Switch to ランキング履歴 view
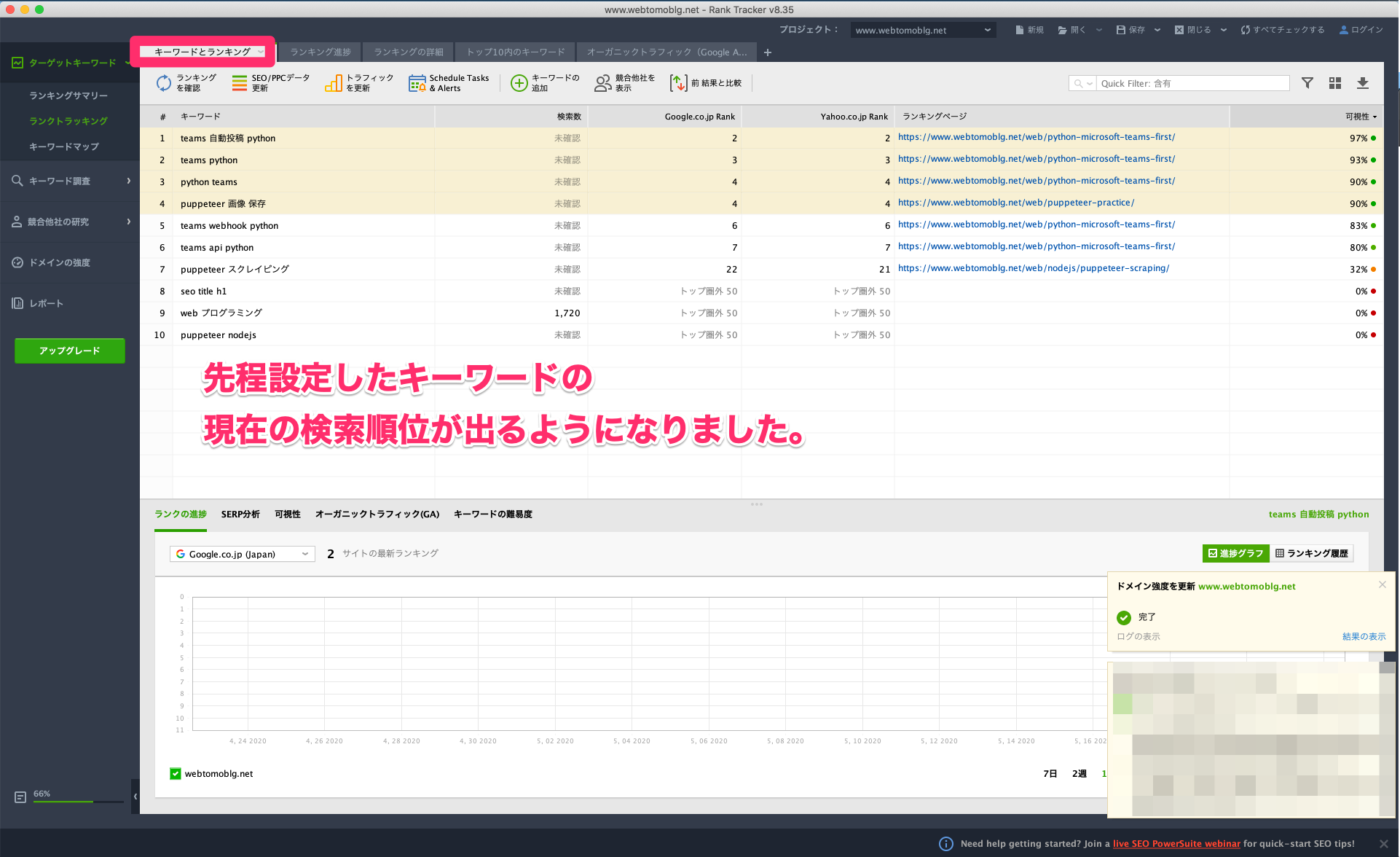1400x857 pixels. coord(1312,553)
